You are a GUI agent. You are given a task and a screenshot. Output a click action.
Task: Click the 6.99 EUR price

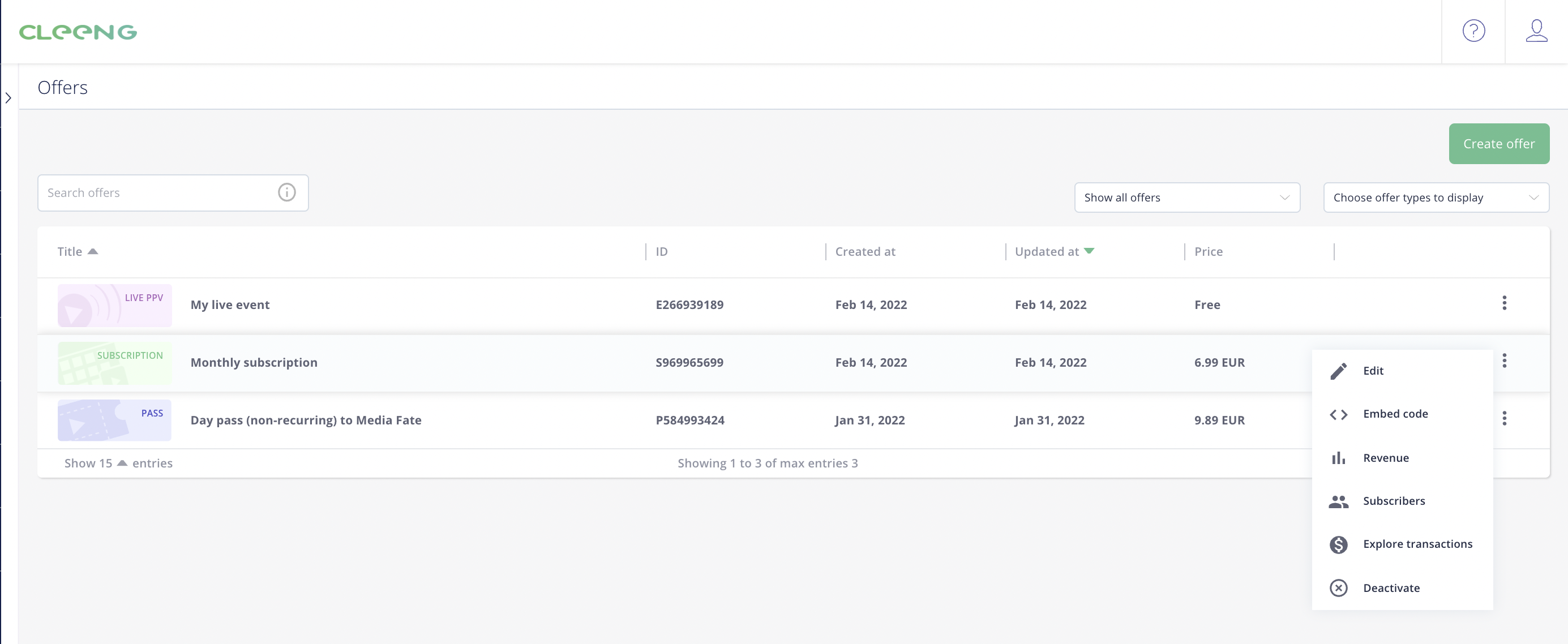1219,363
